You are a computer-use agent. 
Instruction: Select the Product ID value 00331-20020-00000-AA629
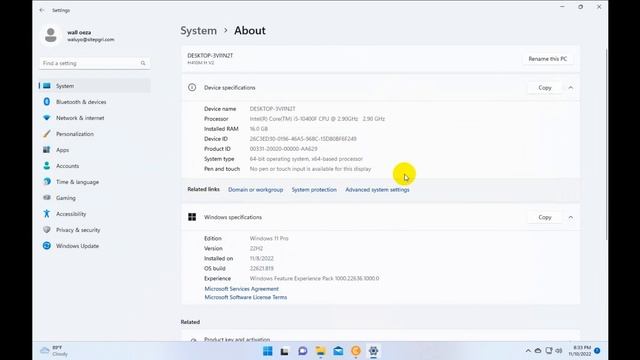pyautogui.click(x=283, y=149)
